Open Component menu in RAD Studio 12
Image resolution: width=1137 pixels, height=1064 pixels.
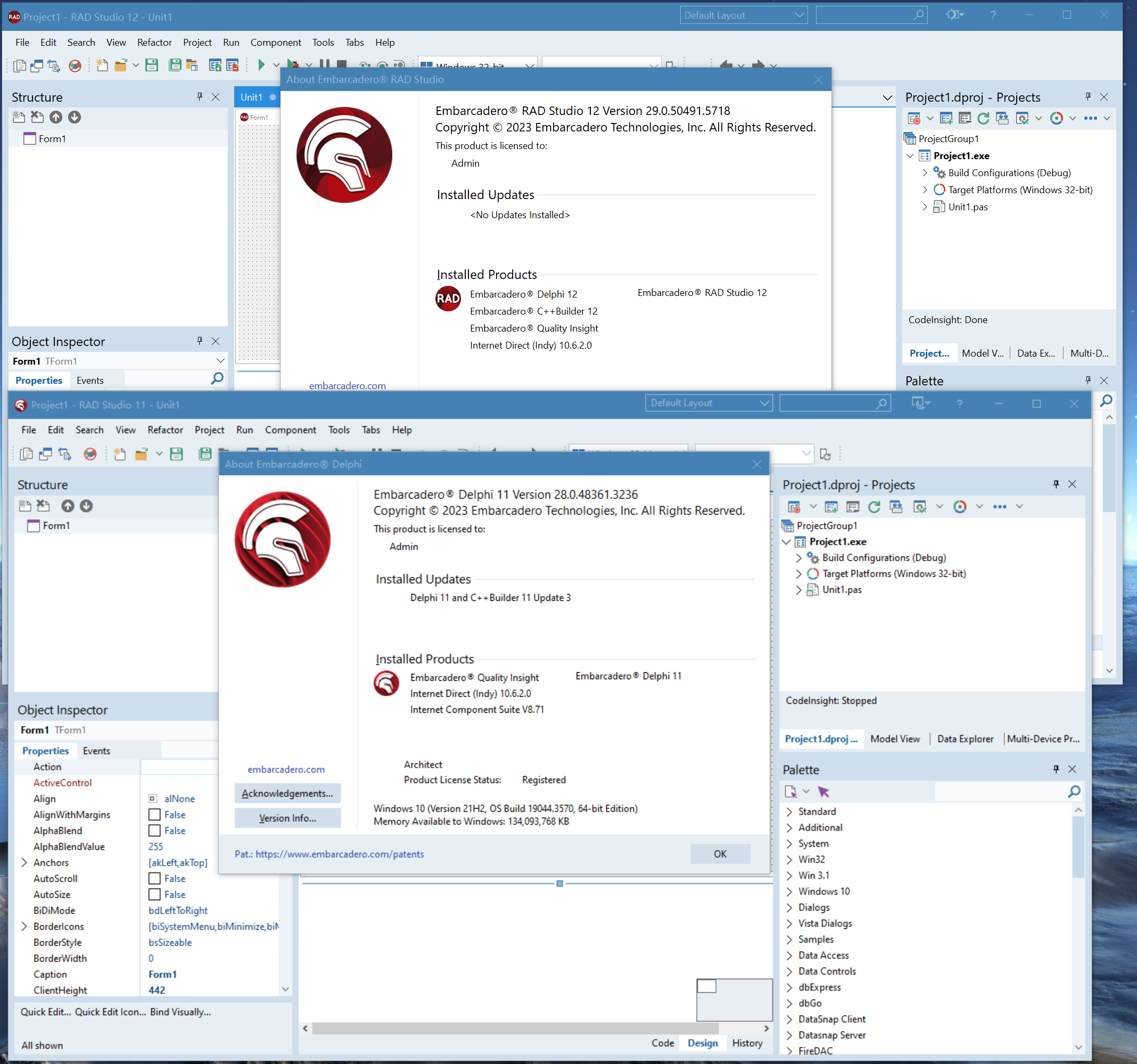tap(276, 43)
